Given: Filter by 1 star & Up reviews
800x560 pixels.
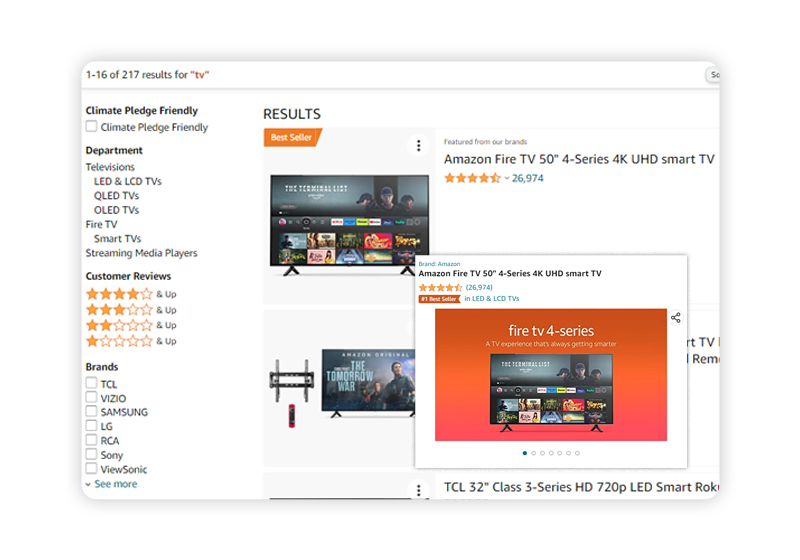Looking at the screenshot, I should pos(131,341).
